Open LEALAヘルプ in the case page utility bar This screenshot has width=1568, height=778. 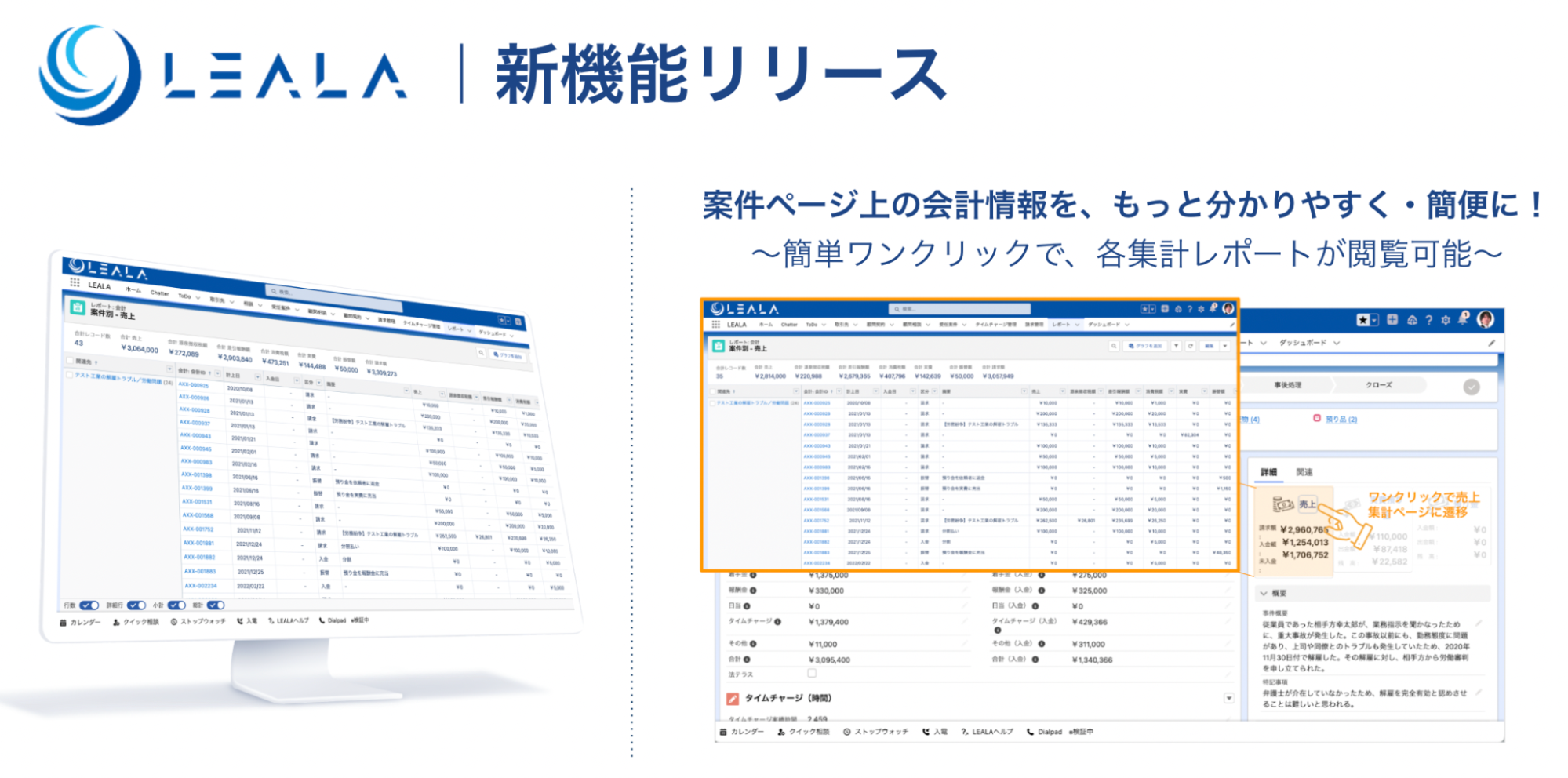987,732
